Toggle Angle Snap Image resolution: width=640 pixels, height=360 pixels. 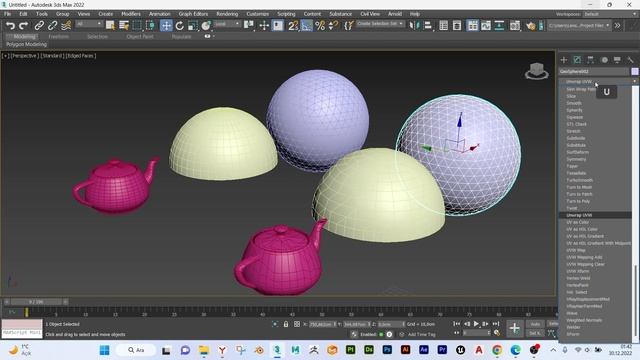[x=306, y=26]
